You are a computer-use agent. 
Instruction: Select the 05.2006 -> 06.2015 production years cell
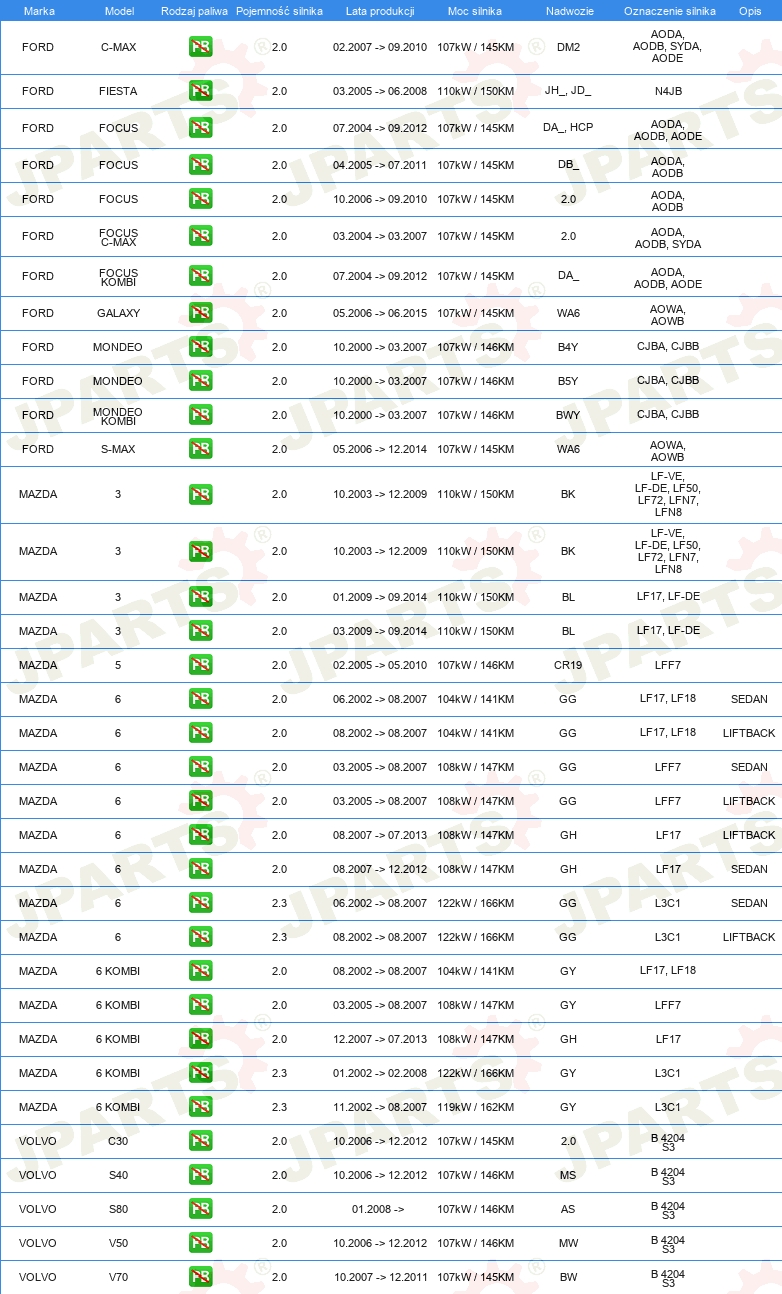pyautogui.click(x=380, y=313)
